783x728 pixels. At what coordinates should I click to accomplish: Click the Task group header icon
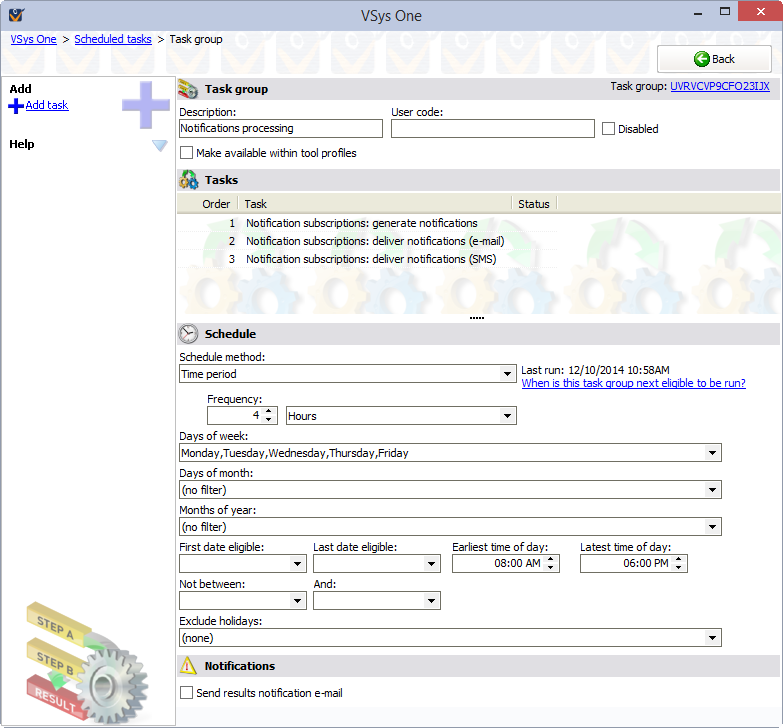pyautogui.click(x=188, y=89)
